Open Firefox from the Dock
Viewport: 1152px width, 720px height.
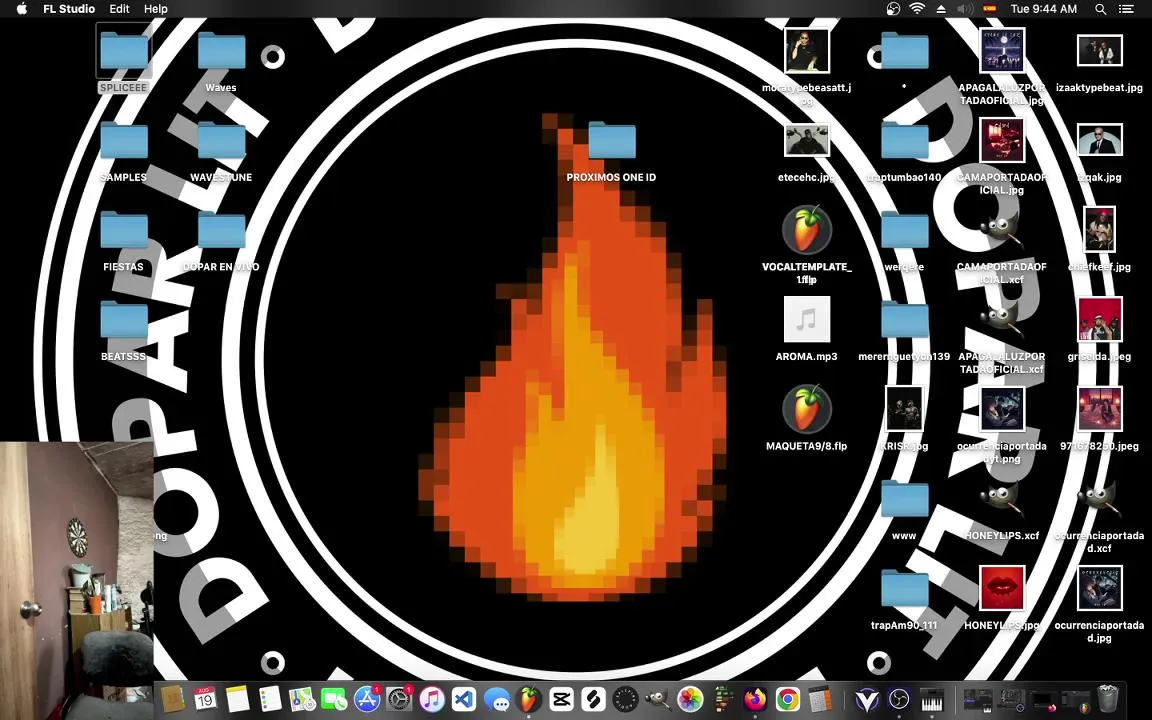pos(755,699)
